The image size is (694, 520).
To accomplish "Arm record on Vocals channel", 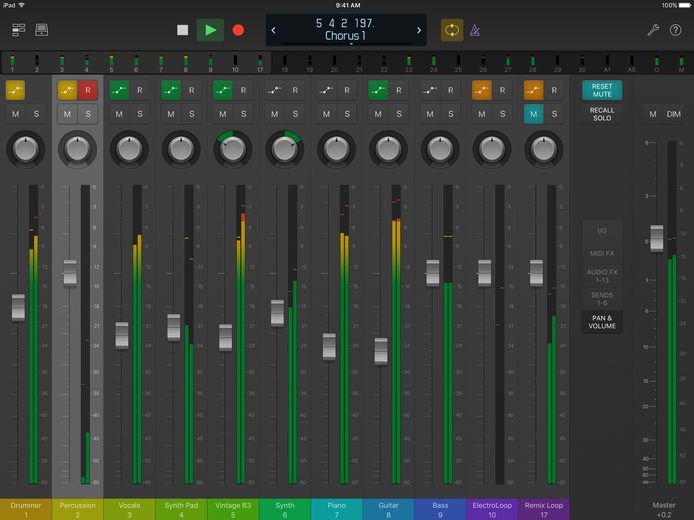I will pos(140,90).
